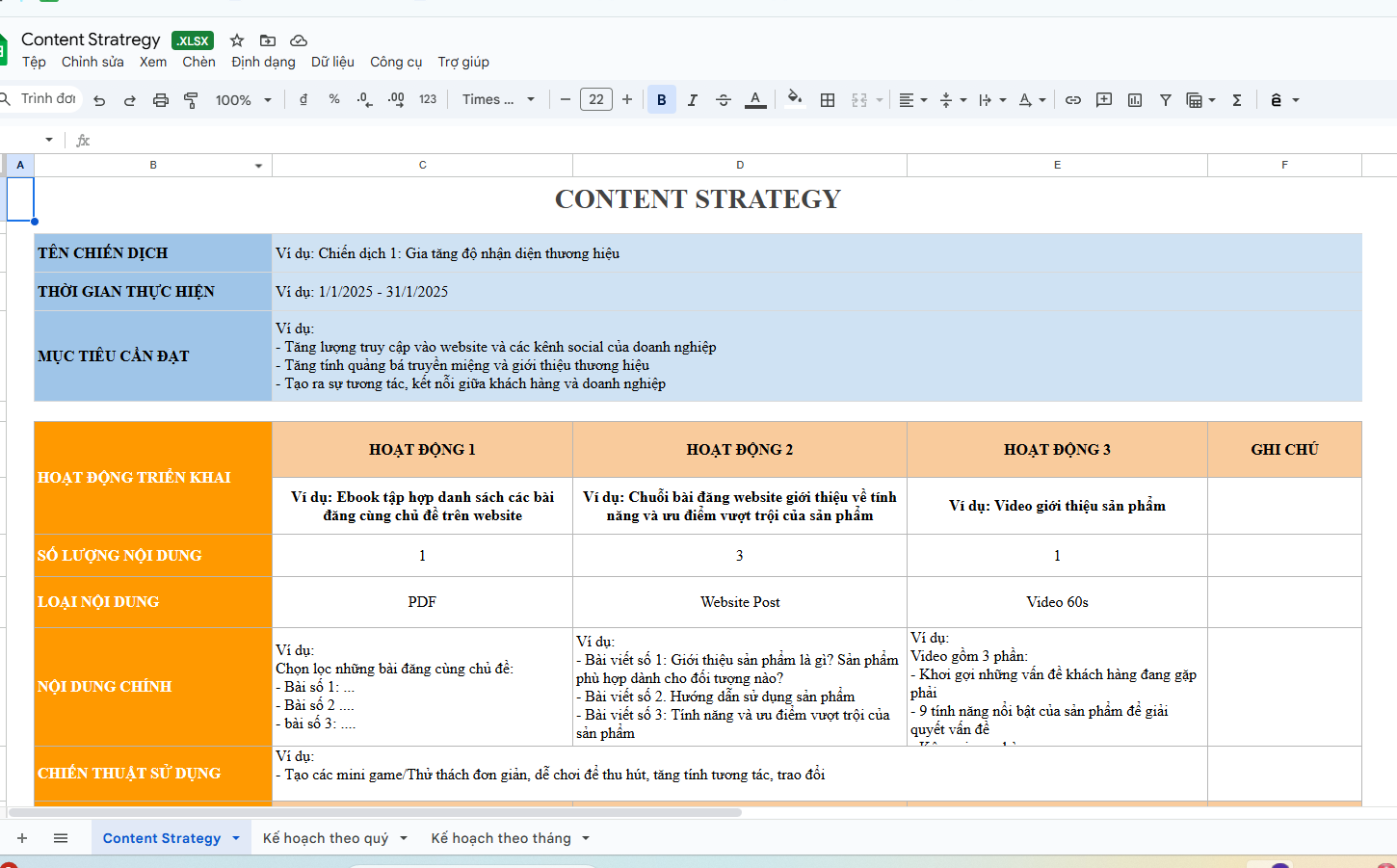Select the HOẠT ĐỘNG 2 header cell

(740, 450)
